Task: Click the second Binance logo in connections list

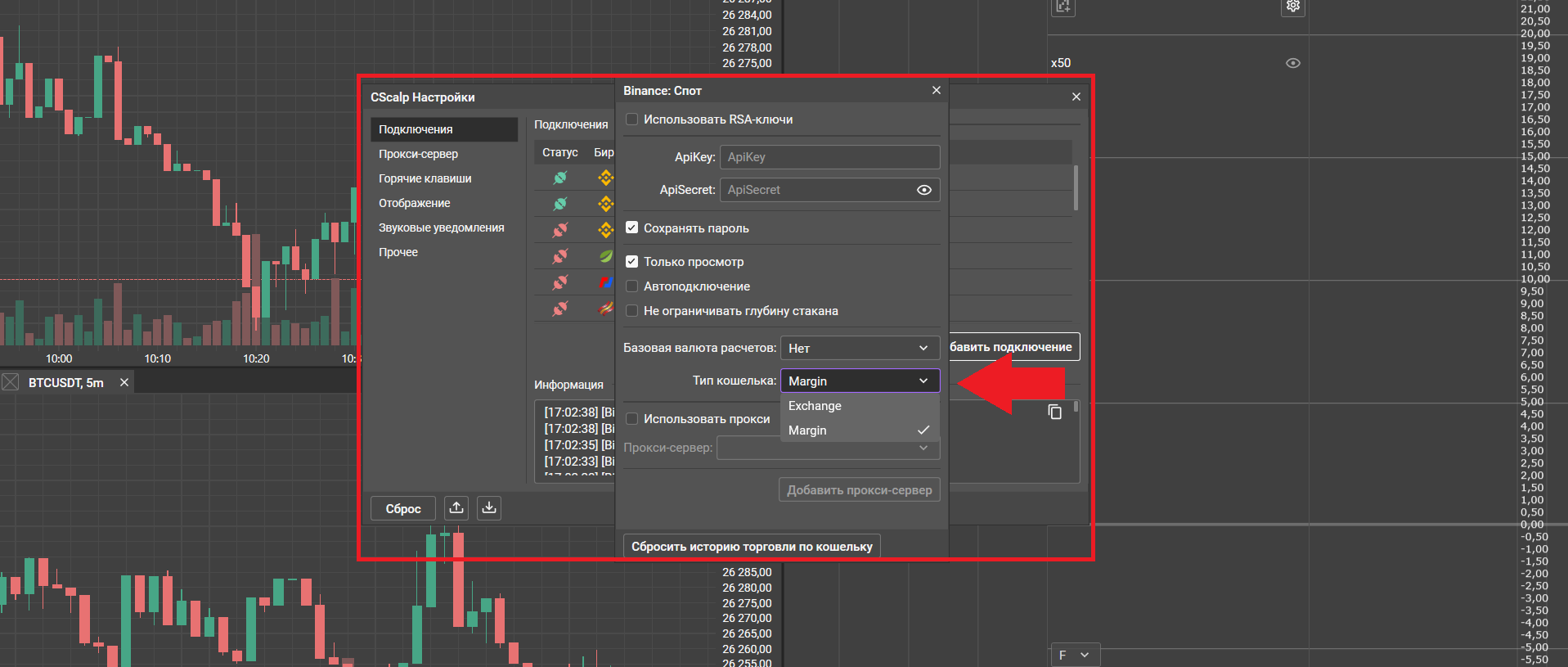Action: coord(606,204)
